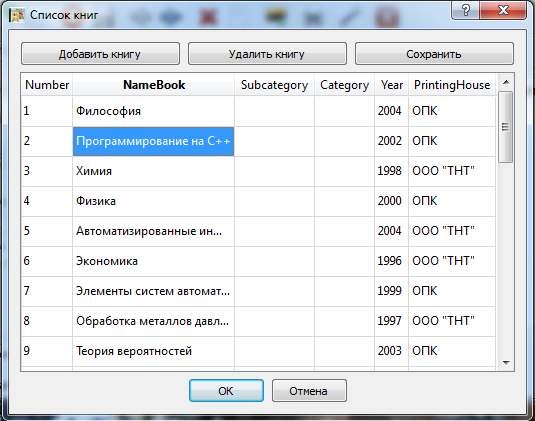Click number 1 cell

click(x=47, y=111)
